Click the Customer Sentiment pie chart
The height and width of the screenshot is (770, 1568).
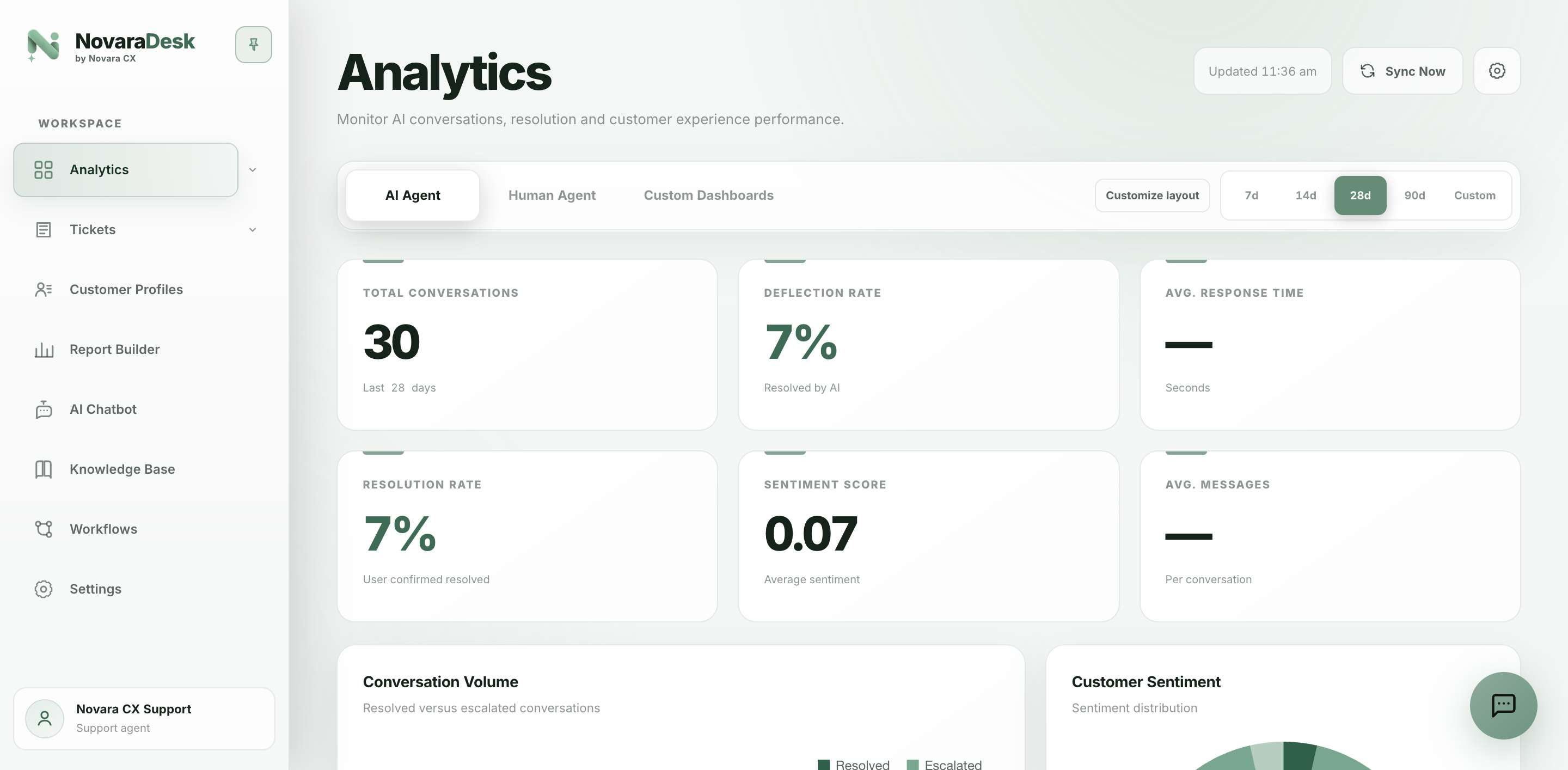click(x=1283, y=756)
